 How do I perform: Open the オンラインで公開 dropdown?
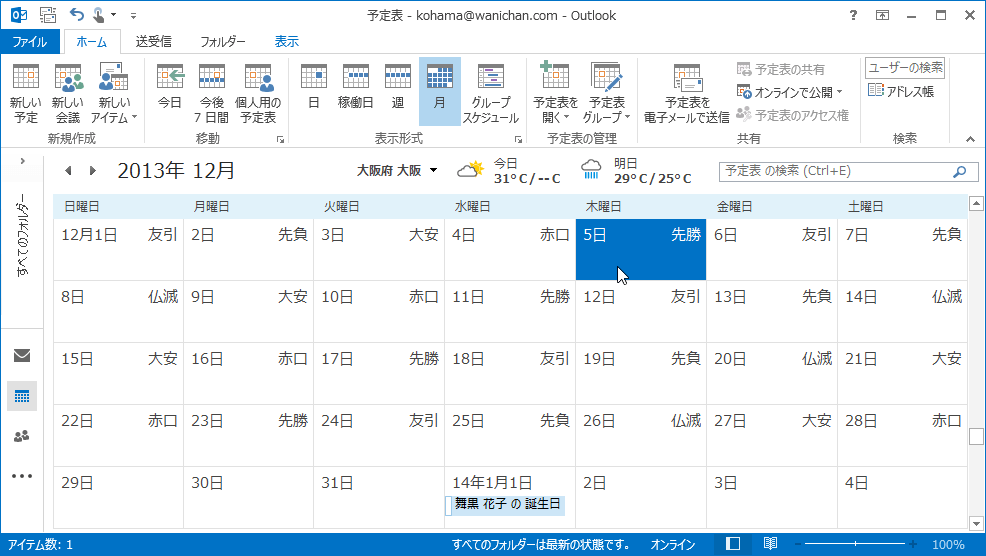[x=789, y=92]
